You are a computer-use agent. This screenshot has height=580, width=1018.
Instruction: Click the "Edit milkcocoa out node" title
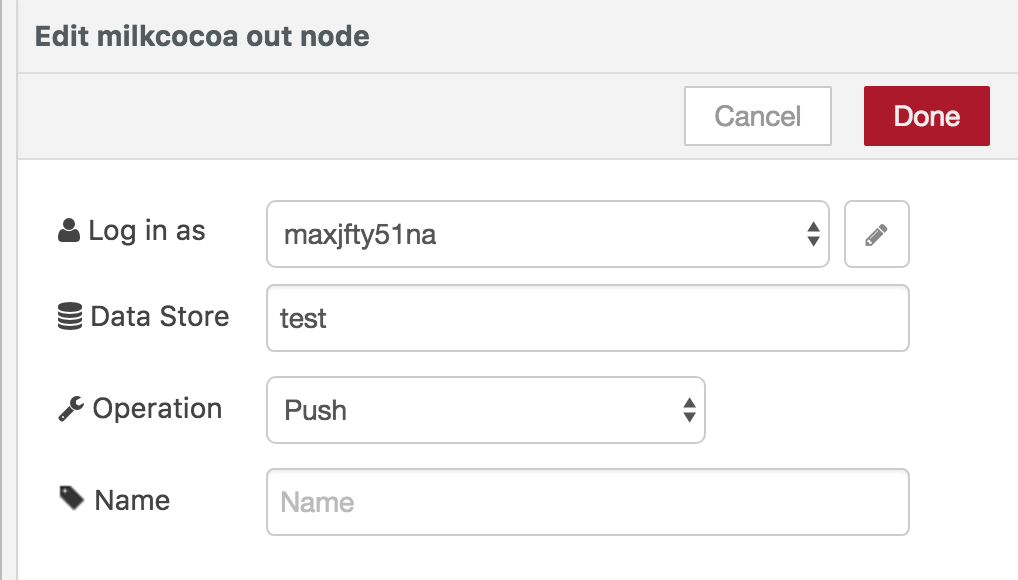[x=202, y=37]
